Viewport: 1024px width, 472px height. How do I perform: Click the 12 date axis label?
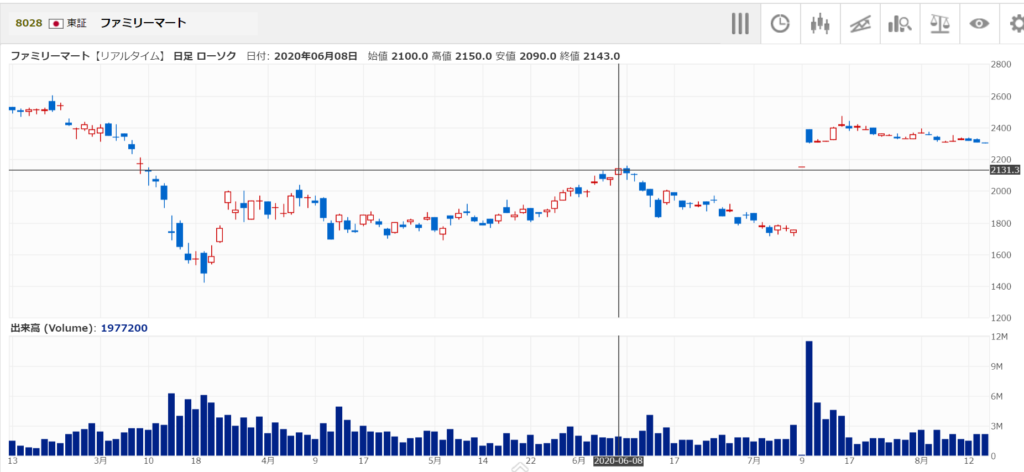pos(968,461)
